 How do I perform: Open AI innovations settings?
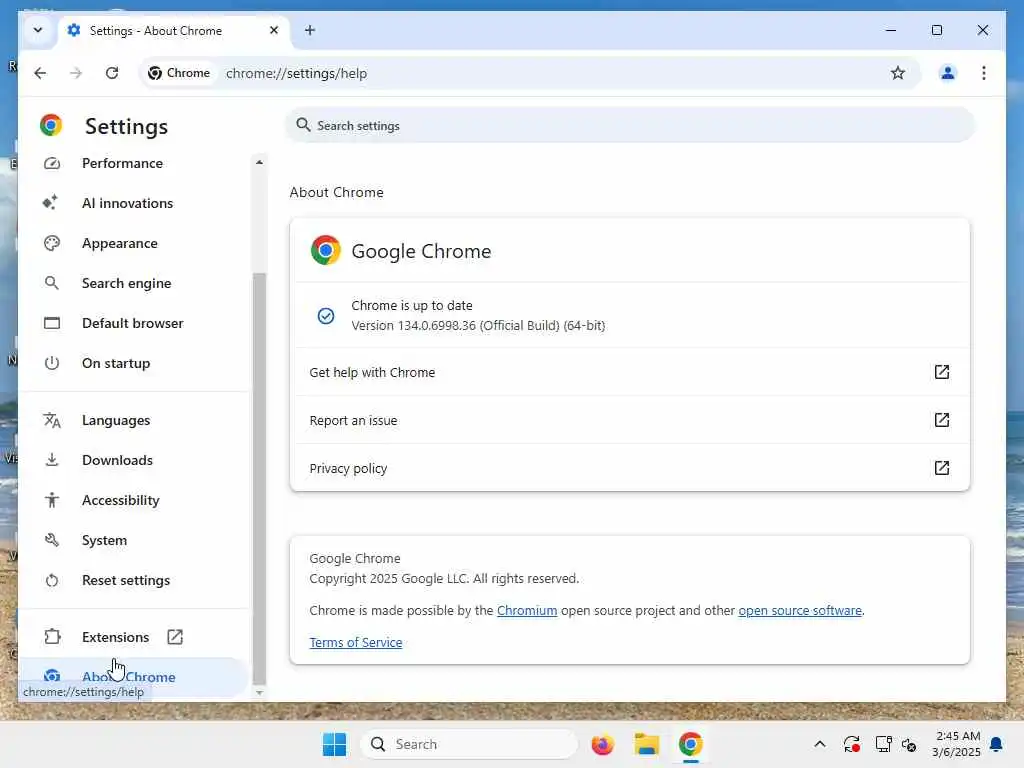pos(127,203)
